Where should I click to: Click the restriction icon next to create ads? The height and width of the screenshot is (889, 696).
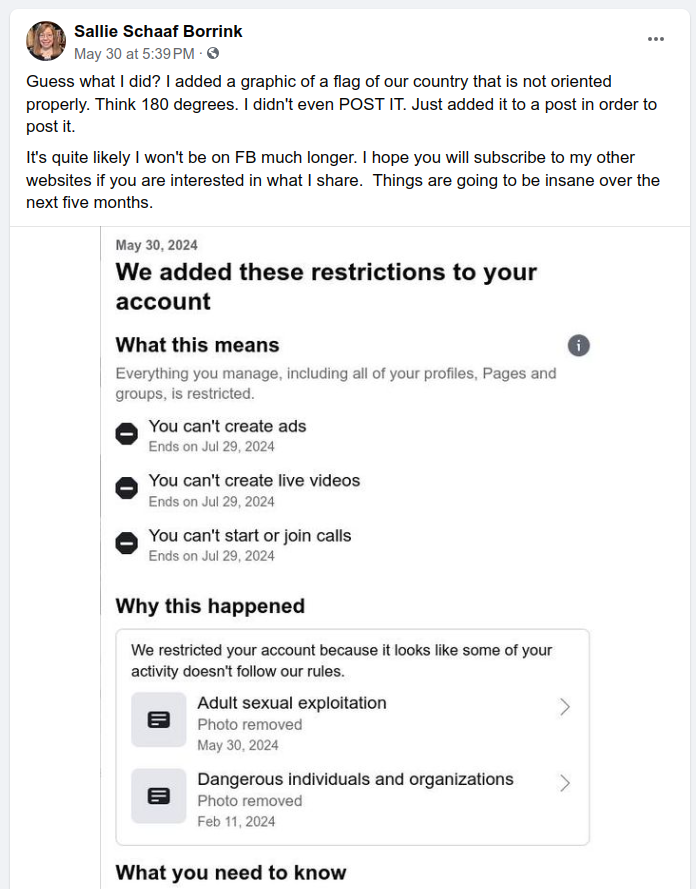click(126, 434)
